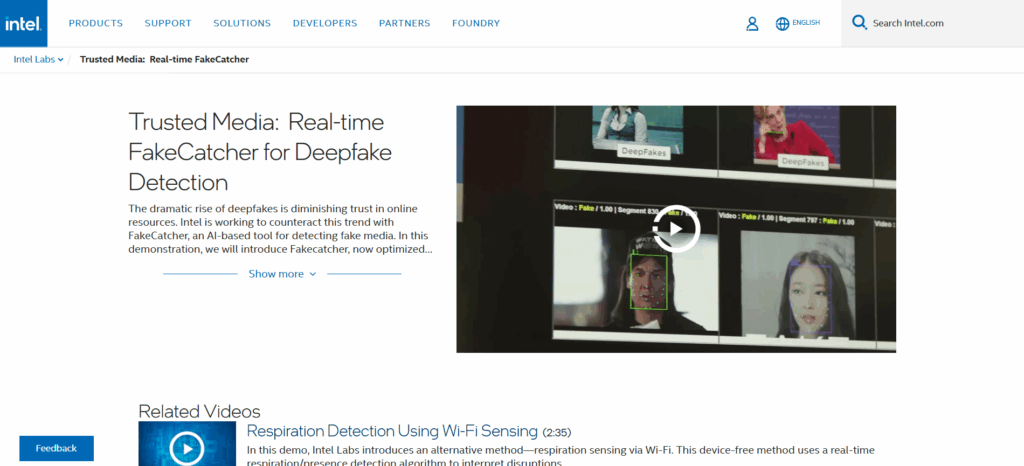Click the search magnifier icon
Screen dimensions: 1024x466
click(859, 23)
